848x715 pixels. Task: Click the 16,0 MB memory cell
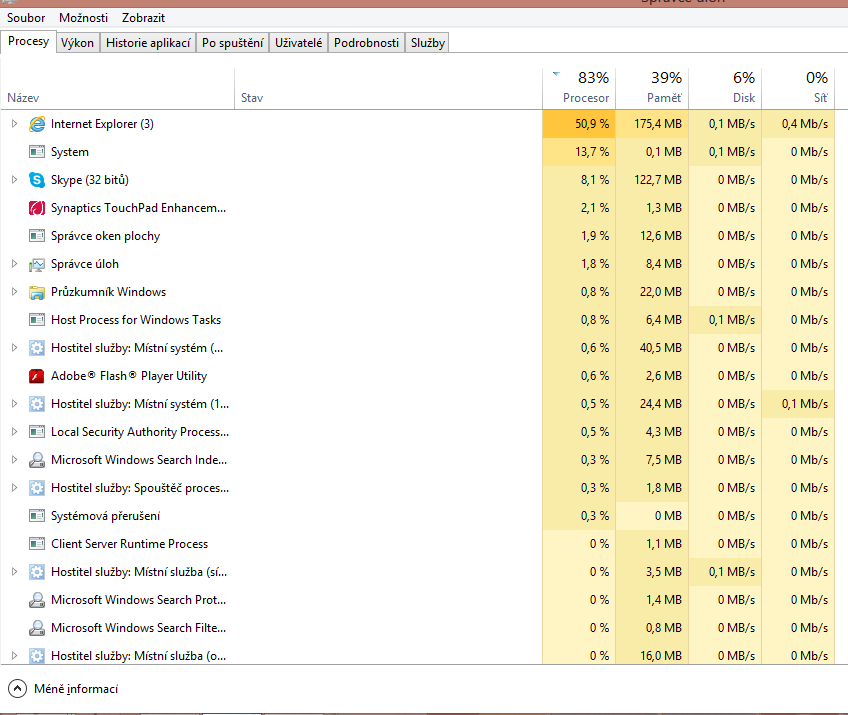[652, 656]
